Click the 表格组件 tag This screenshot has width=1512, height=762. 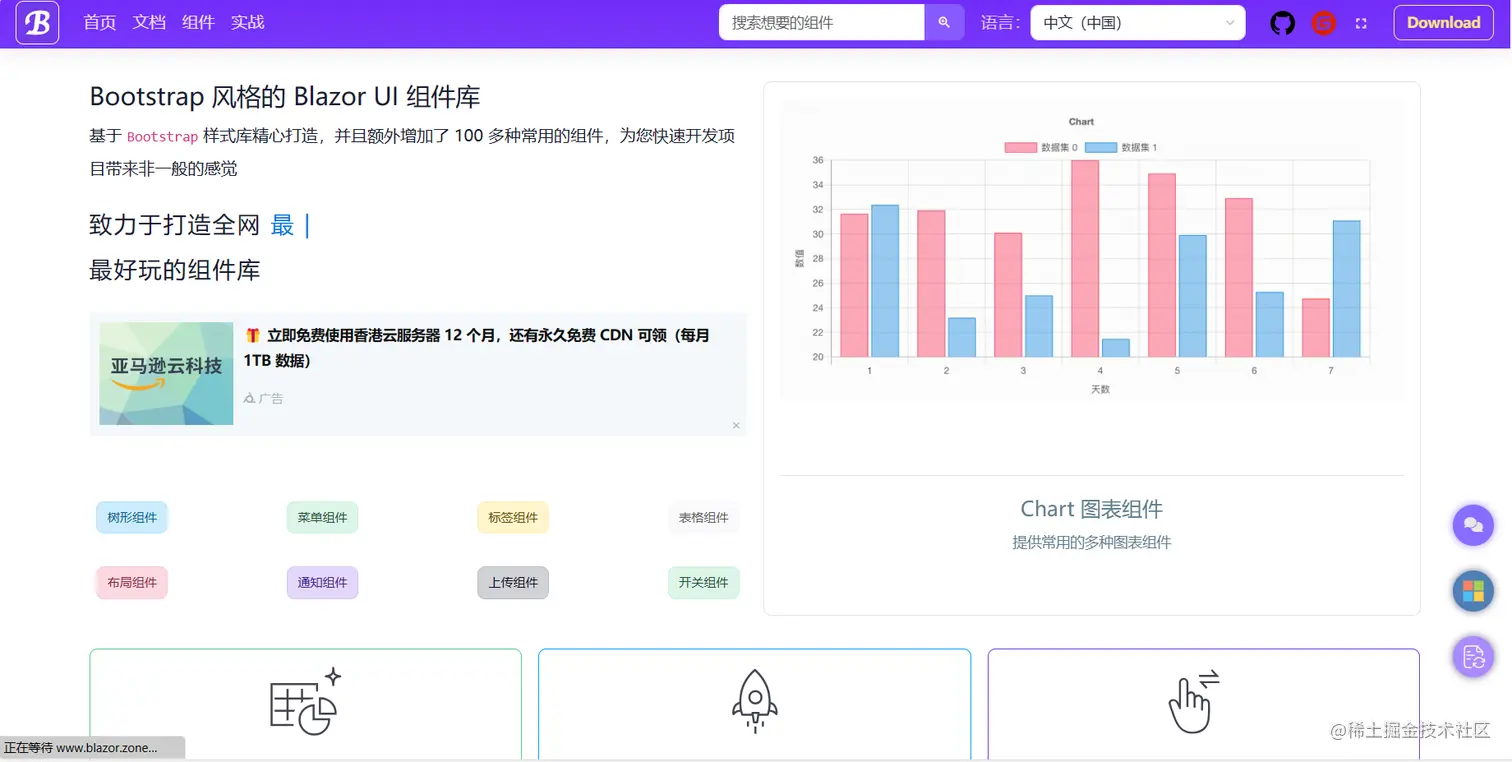click(704, 518)
